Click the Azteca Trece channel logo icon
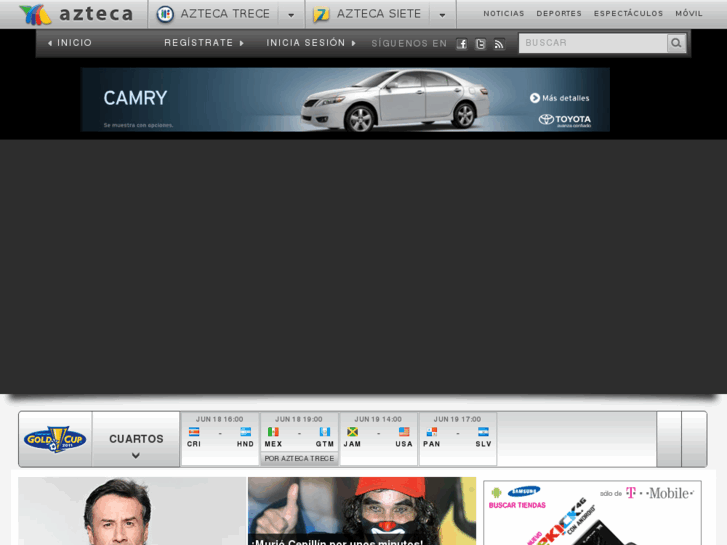This screenshot has width=727, height=545. (x=165, y=14)
